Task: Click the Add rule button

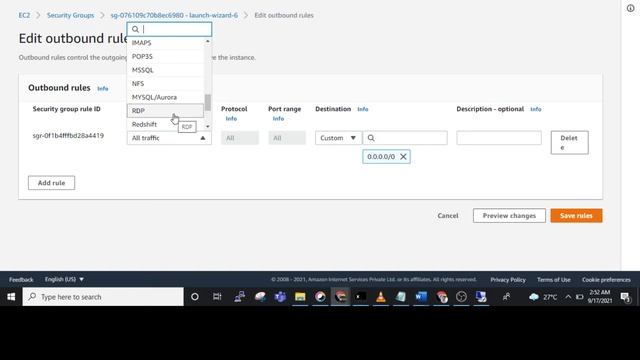Action: 51,183
